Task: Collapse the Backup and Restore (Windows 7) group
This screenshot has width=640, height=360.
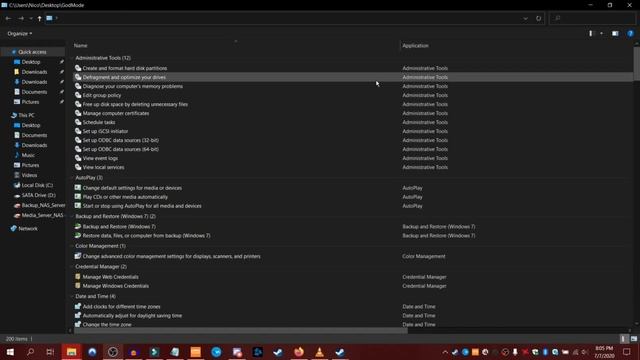Action: (72, 216)
